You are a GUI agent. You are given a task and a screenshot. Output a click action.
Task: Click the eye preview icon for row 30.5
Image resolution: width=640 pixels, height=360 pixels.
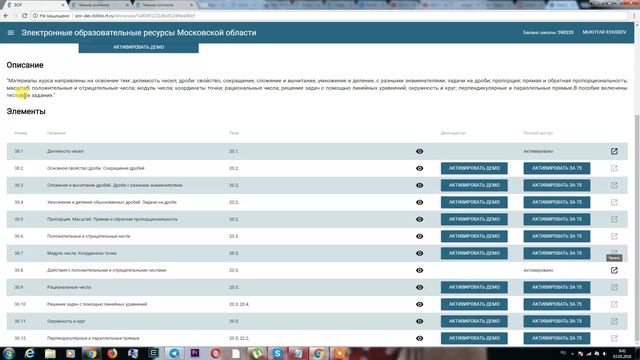pyautogui.click(x=419, y=219)
